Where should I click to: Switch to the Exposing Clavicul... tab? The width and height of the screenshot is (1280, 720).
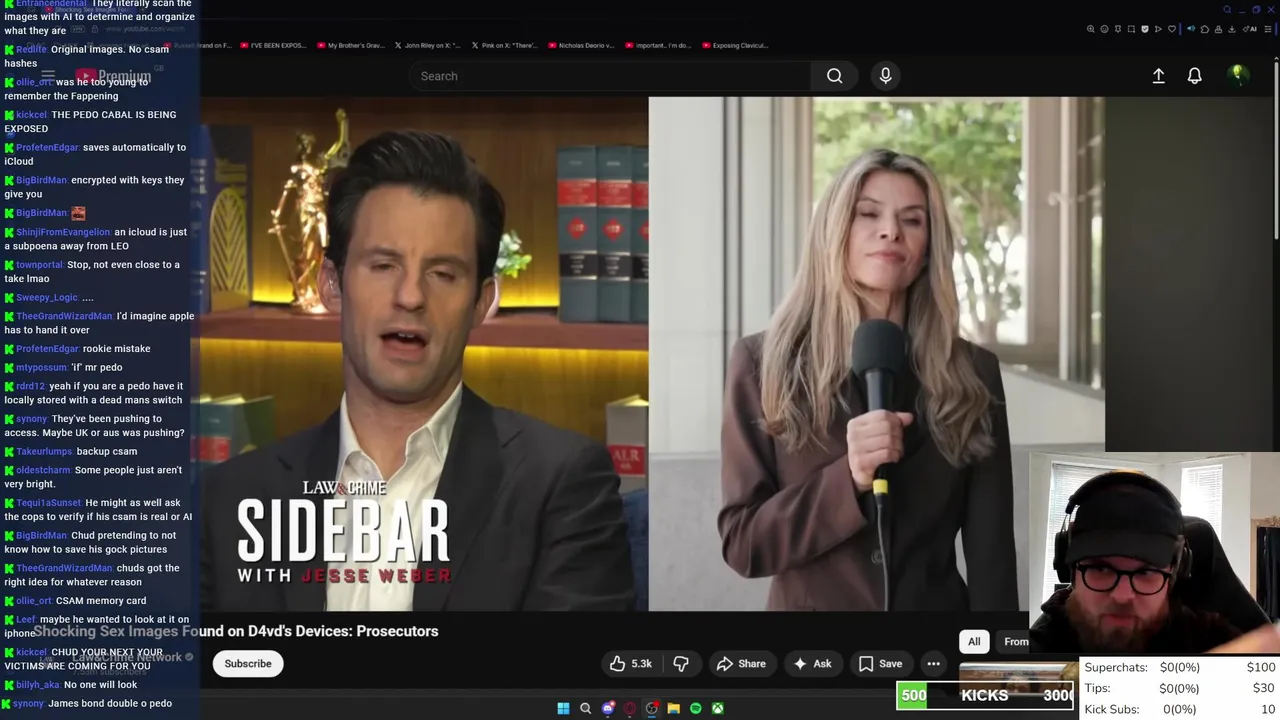point(735,45)
